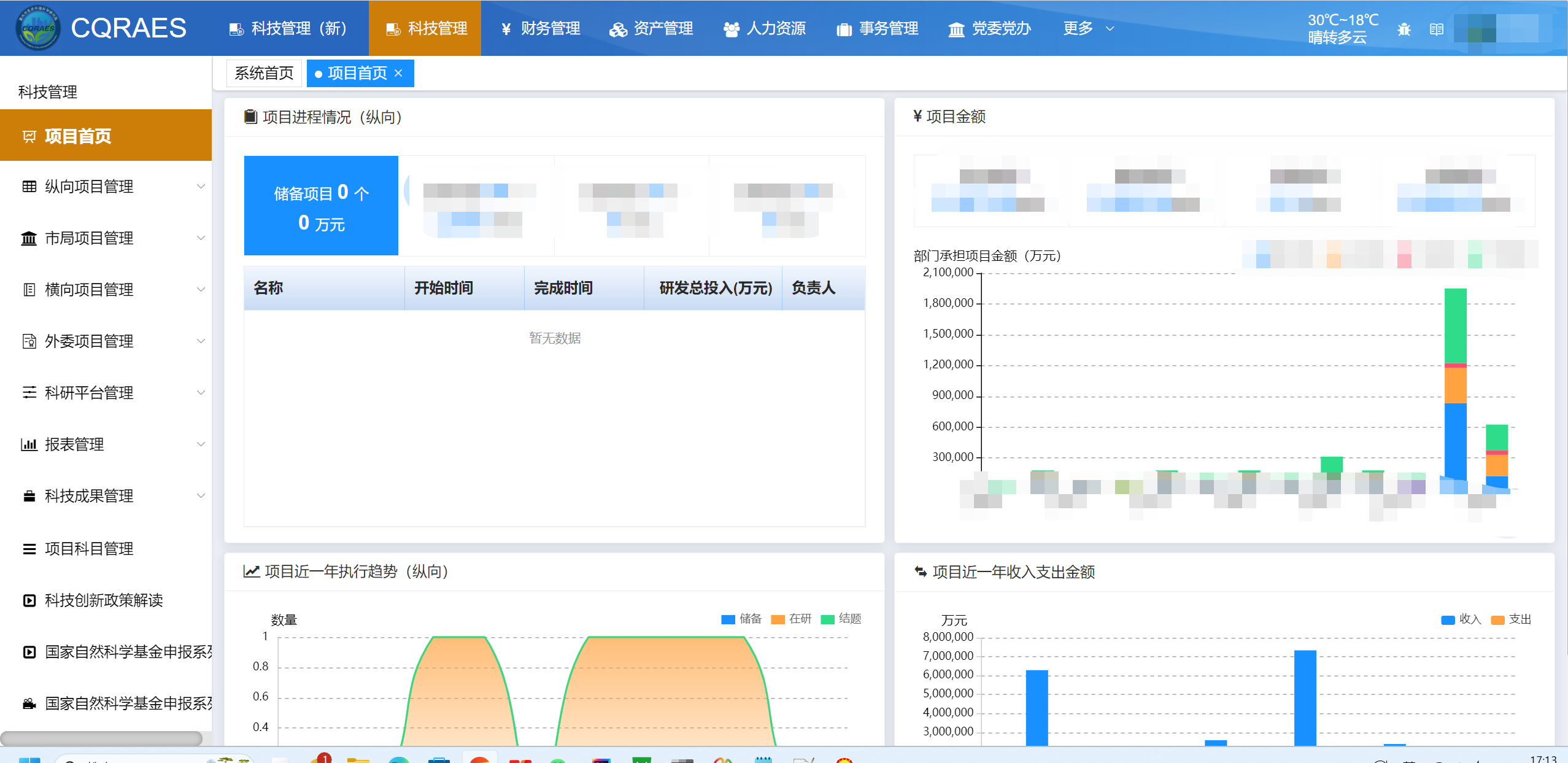Expand 科研平台管理 submenu chevron
Screen dimensions: 1568x763
coord(201,393)
